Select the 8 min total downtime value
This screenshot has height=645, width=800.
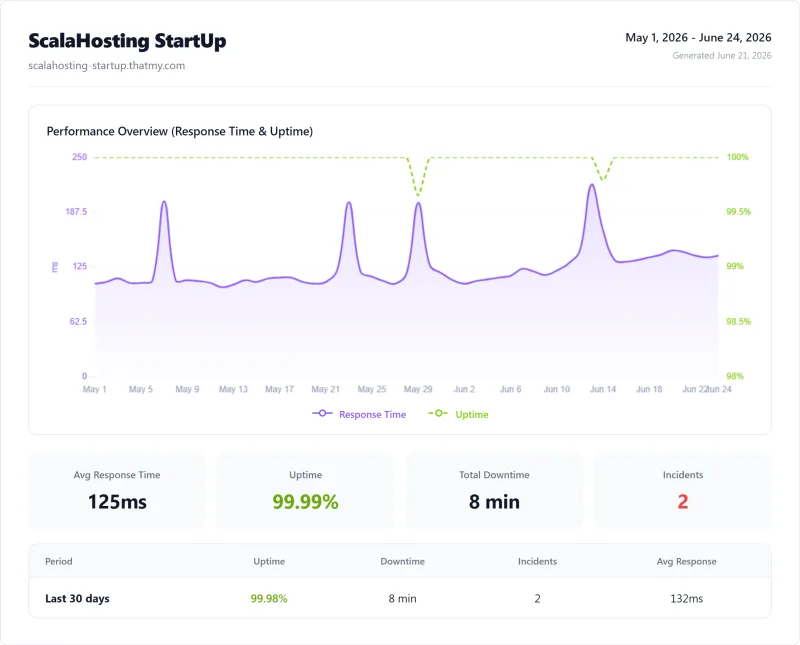click(494, 502)
